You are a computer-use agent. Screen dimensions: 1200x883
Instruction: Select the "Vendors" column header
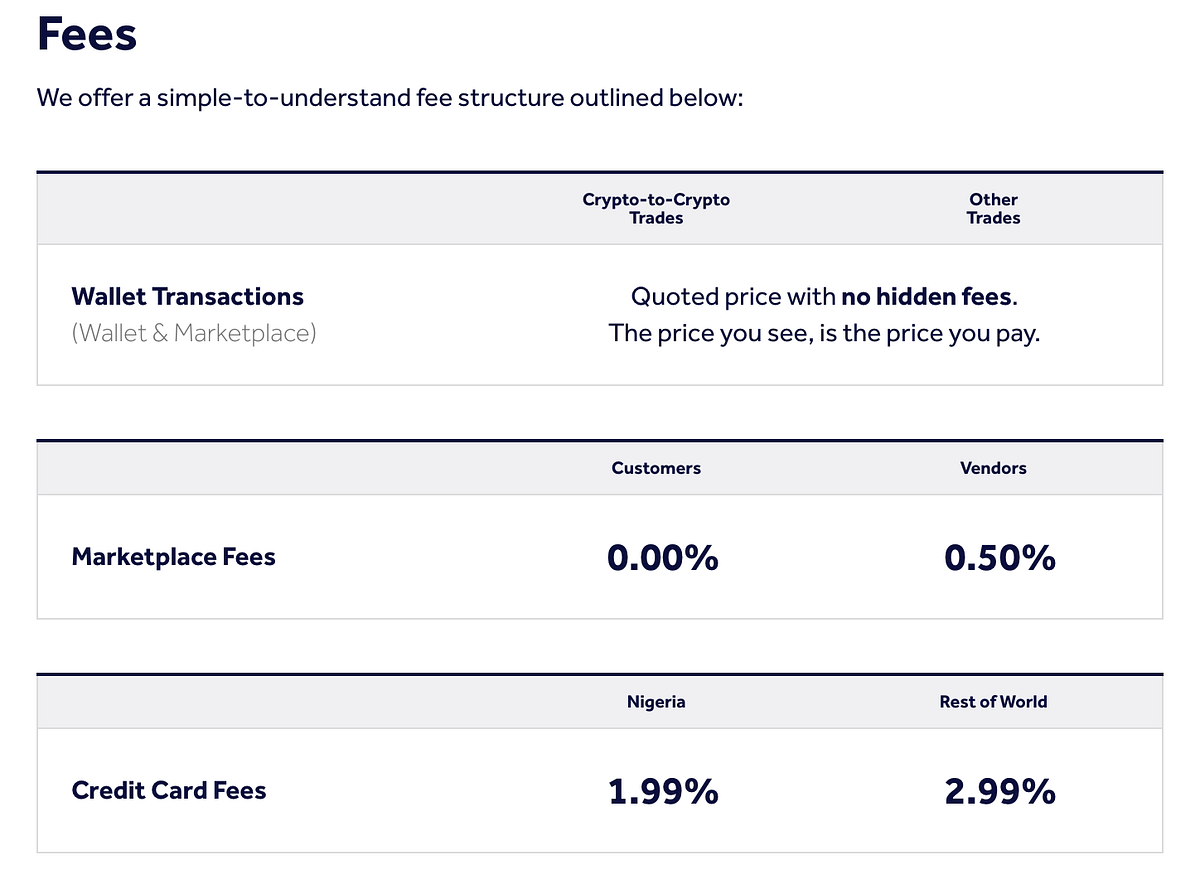(993, 468)
